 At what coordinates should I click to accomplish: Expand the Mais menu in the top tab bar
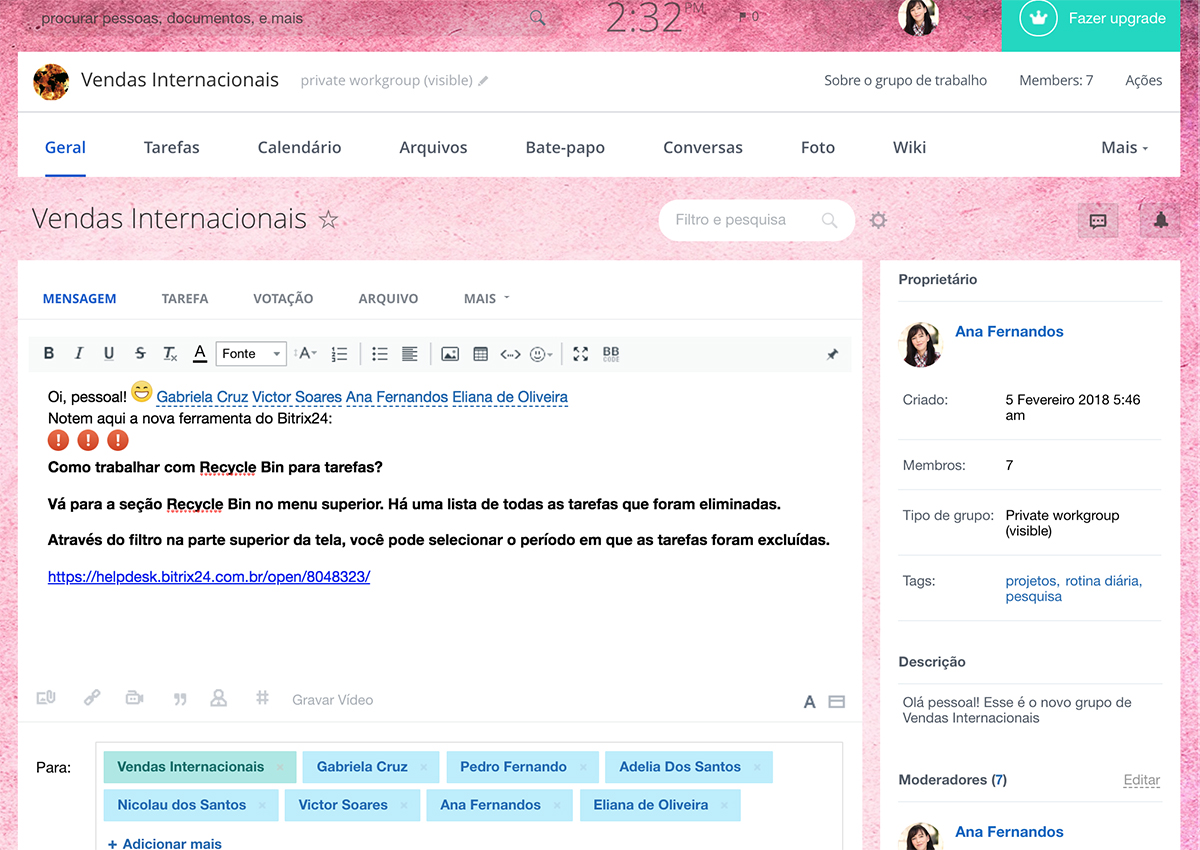(x=1124, y=147)
